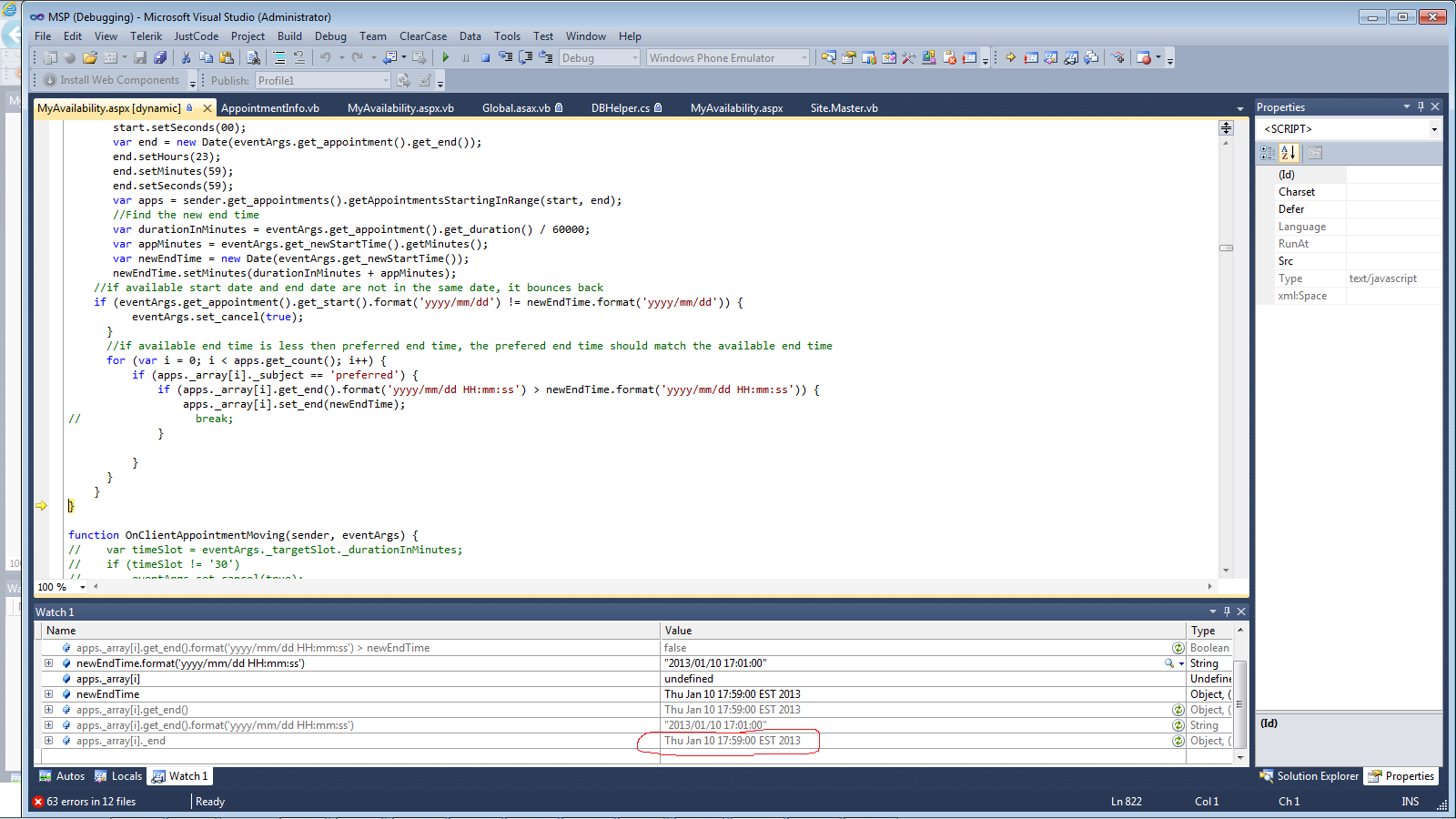The image size is (1456, 819).
Task: Click the Property Pages icon in Properties
Action: 1315,153
